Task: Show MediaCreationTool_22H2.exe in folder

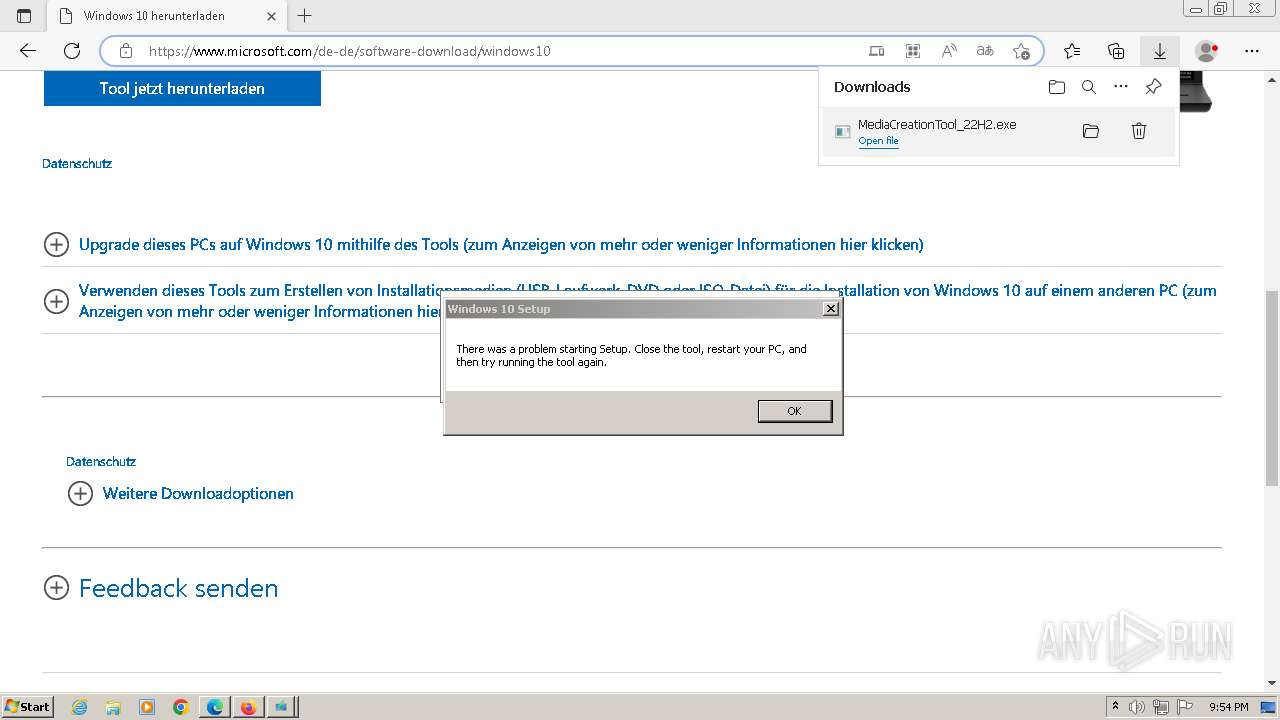Action: click(1091, 131)
